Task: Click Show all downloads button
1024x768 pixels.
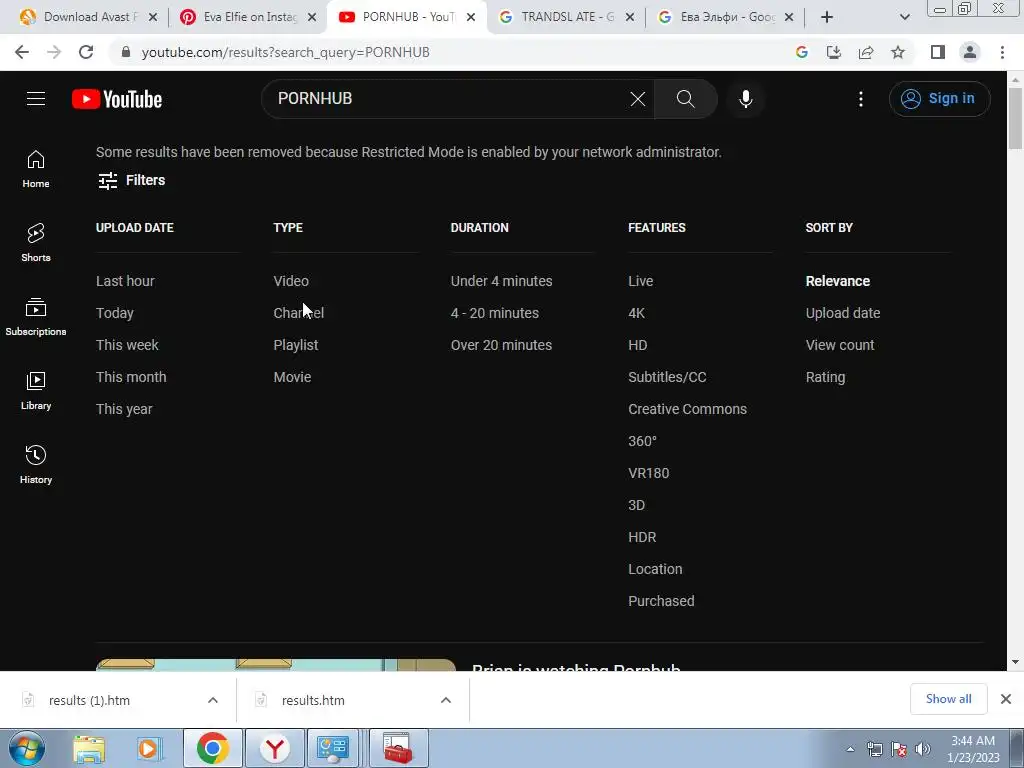Action: click(x=948, y=699)
